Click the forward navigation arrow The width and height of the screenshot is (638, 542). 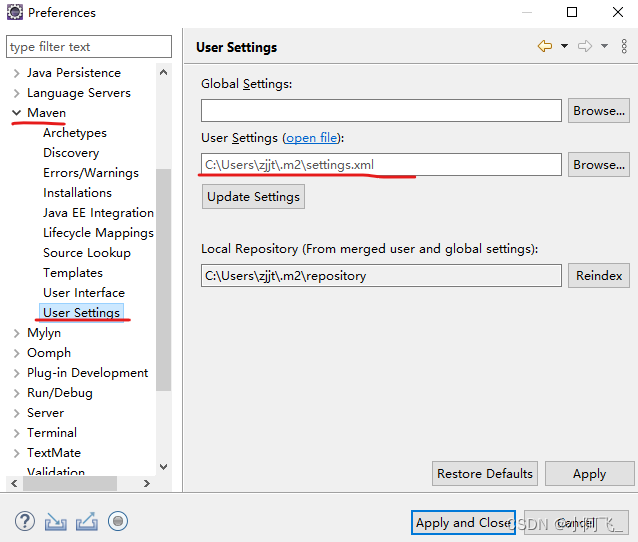585,46
